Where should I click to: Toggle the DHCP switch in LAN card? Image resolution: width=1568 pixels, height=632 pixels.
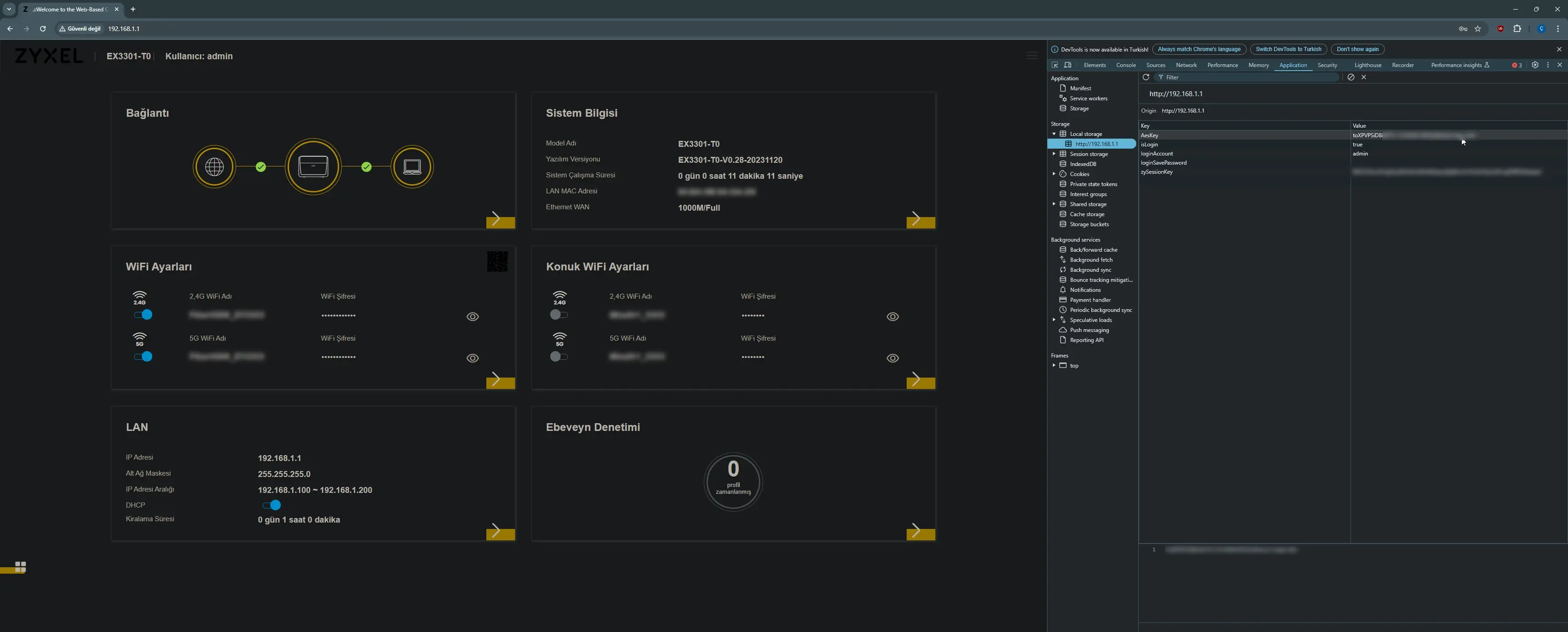(272, 505)
